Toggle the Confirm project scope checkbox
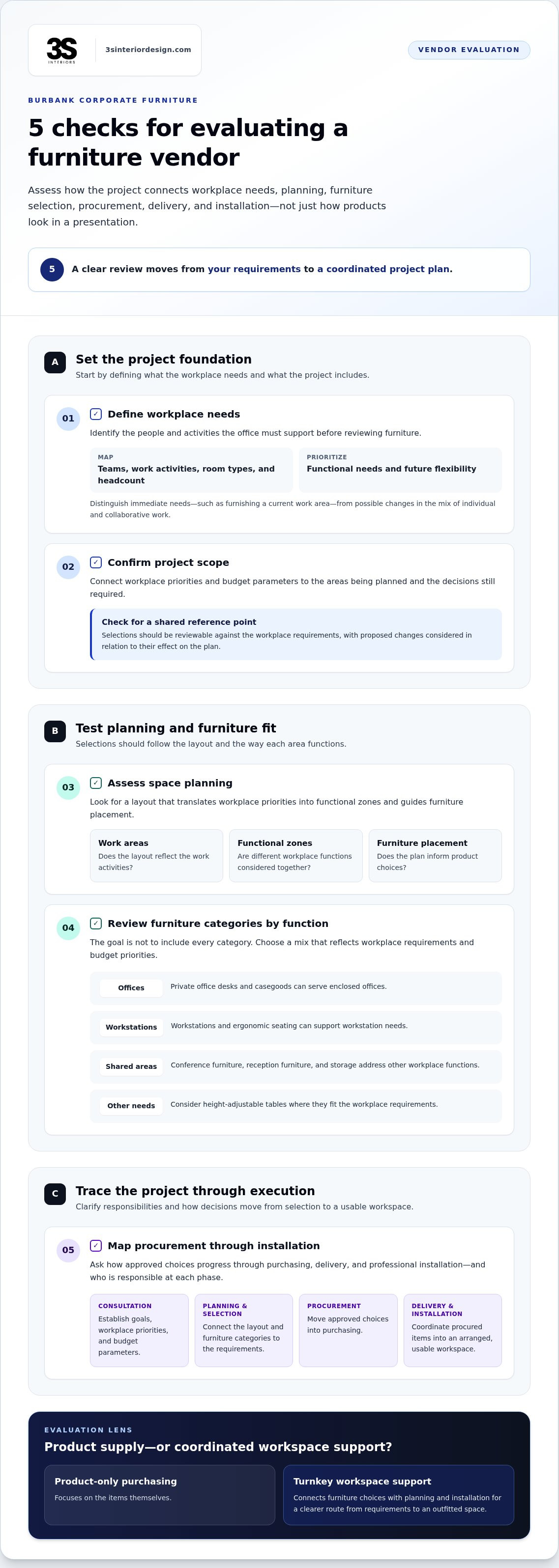Image resolution: width=559 pixels, height=1568 pixels. click(95, 562)
